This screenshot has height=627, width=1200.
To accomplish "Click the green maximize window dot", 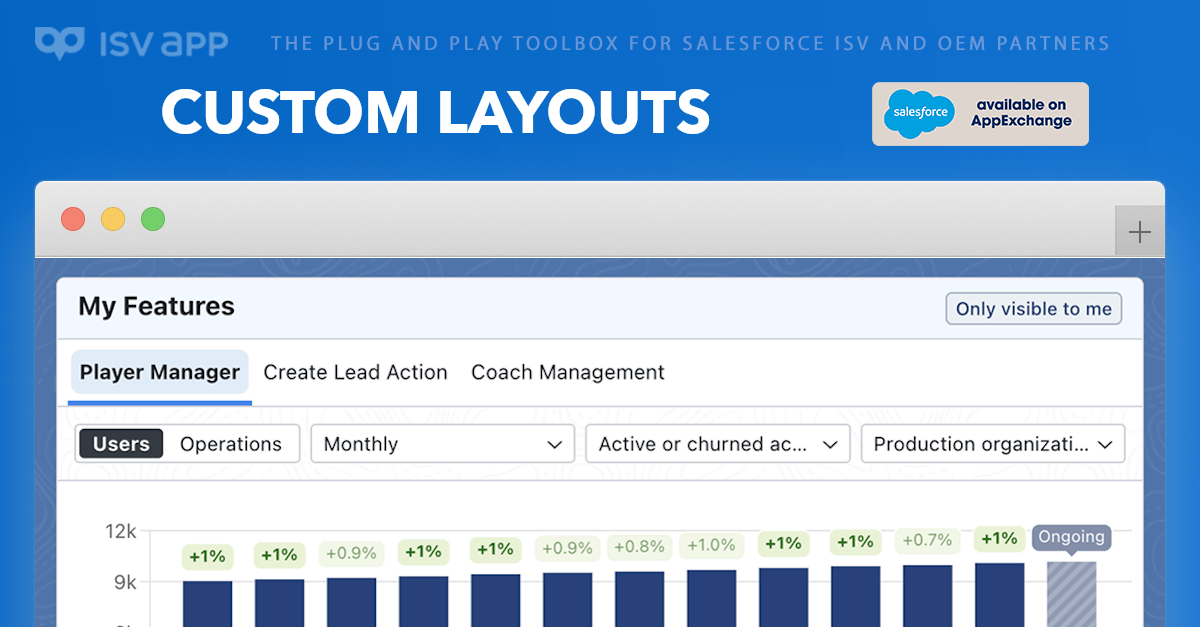I will (153, 219).
